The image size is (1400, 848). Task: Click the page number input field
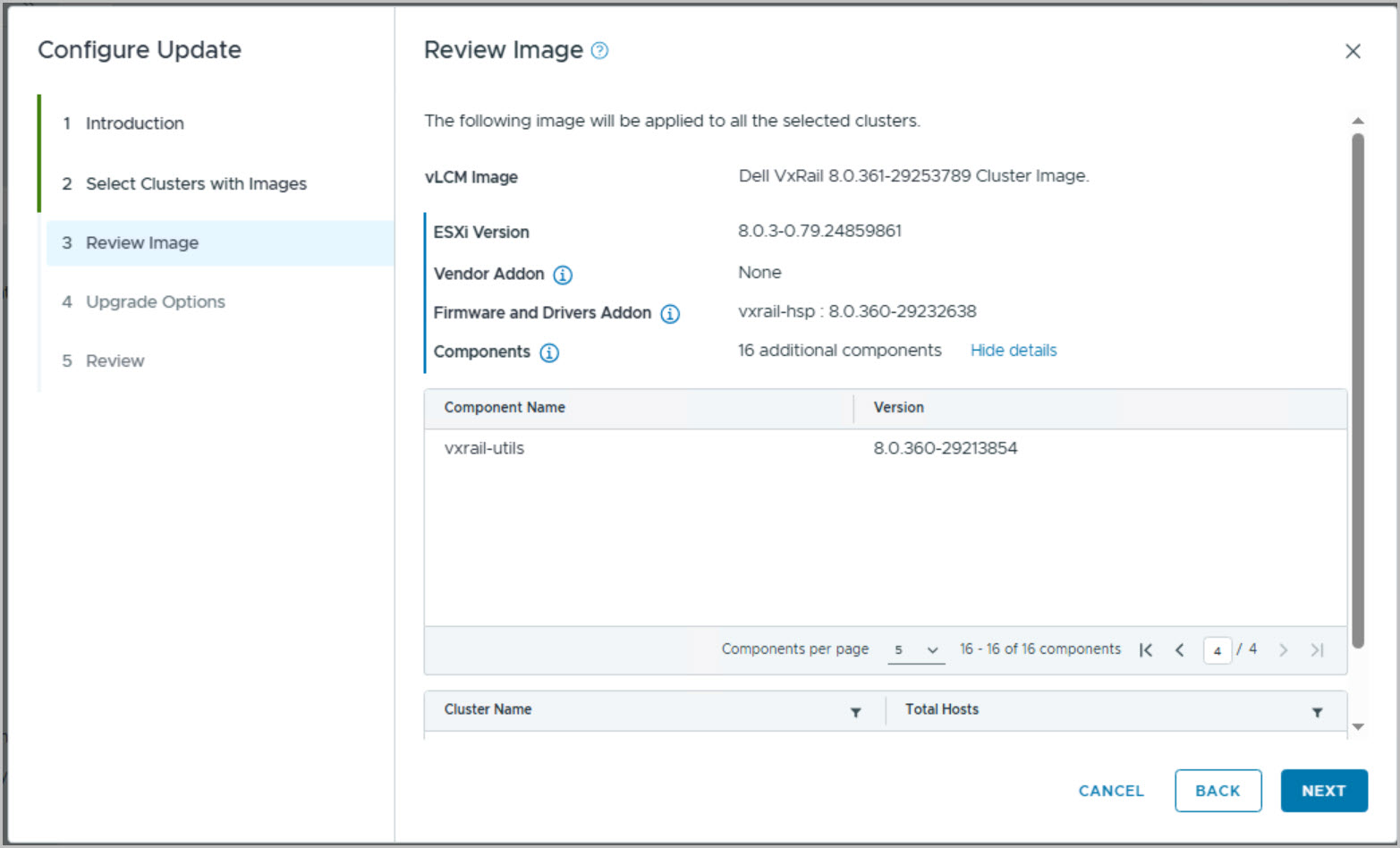(1217, 650)
